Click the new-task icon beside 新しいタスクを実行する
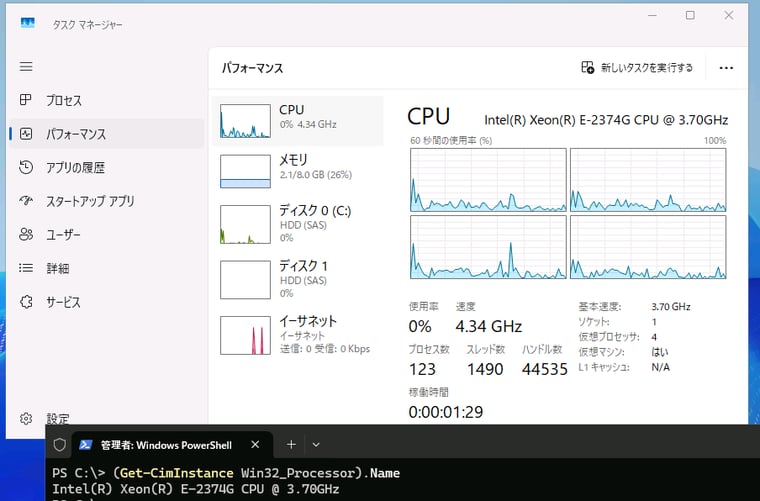760x501 pixels. coord(587,67)
